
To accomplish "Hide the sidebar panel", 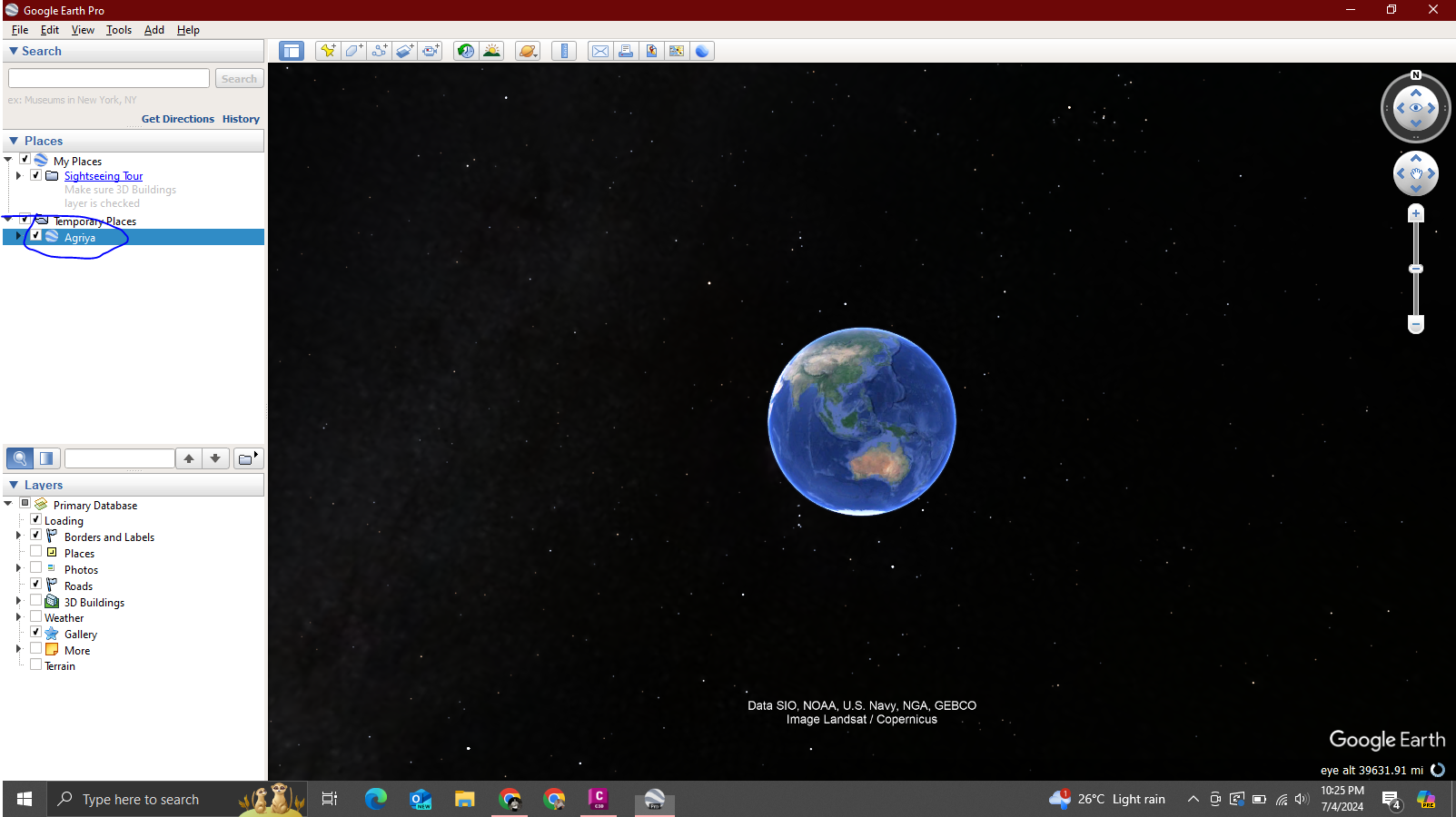I will click(291, 51).
